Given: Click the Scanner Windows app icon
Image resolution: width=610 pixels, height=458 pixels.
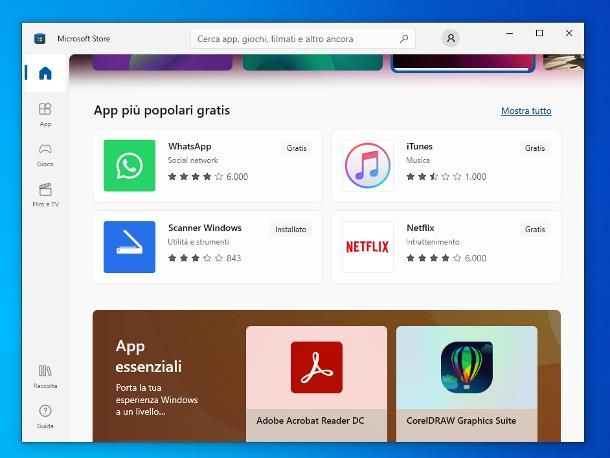Looking at the screenshot, I should 129,247.
